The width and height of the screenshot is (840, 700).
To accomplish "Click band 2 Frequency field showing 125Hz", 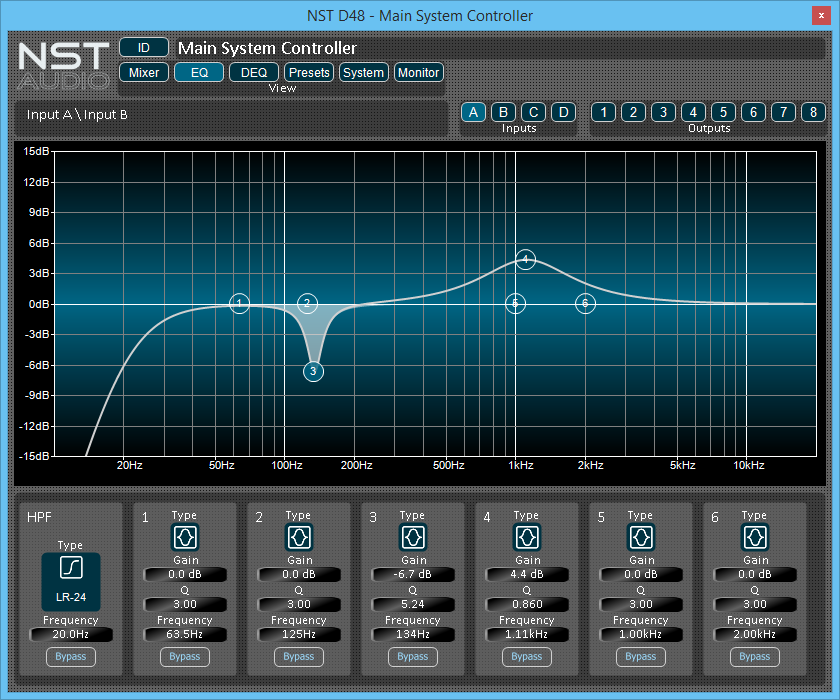I will 299,635.
